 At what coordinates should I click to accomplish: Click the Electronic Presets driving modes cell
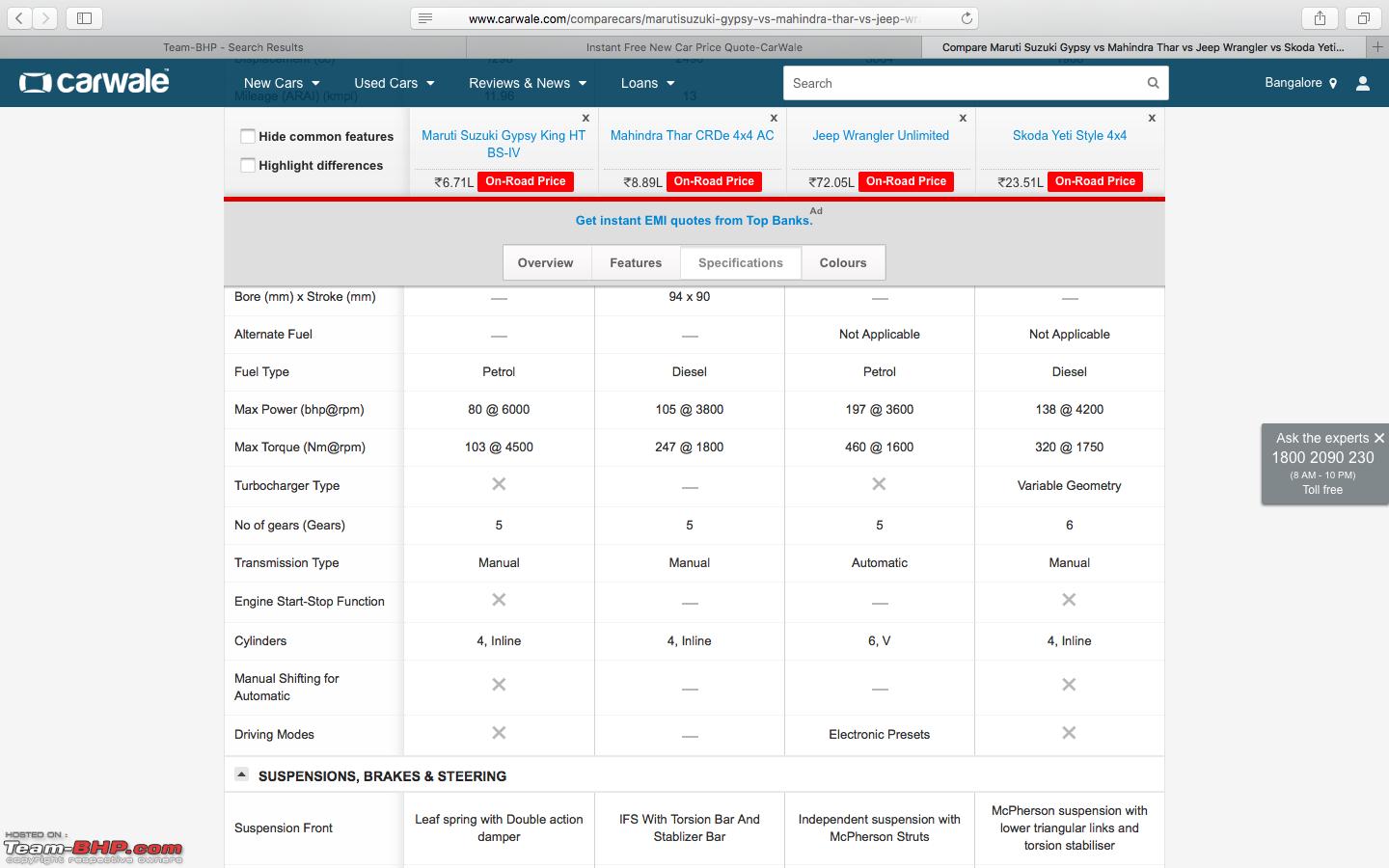tap(880, 734)
